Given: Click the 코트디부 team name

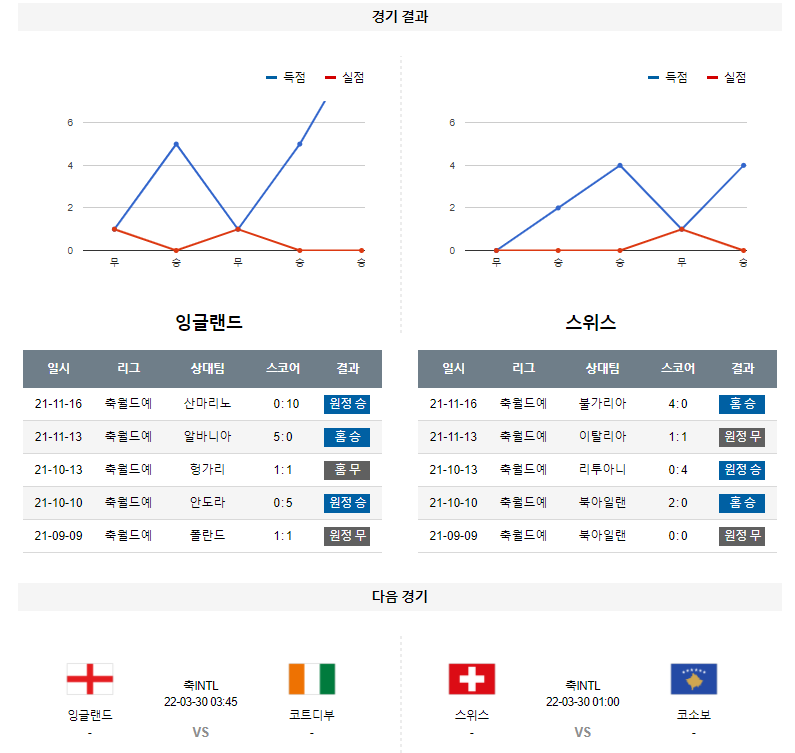Looking at the screenshot, I should click(312, 715).
